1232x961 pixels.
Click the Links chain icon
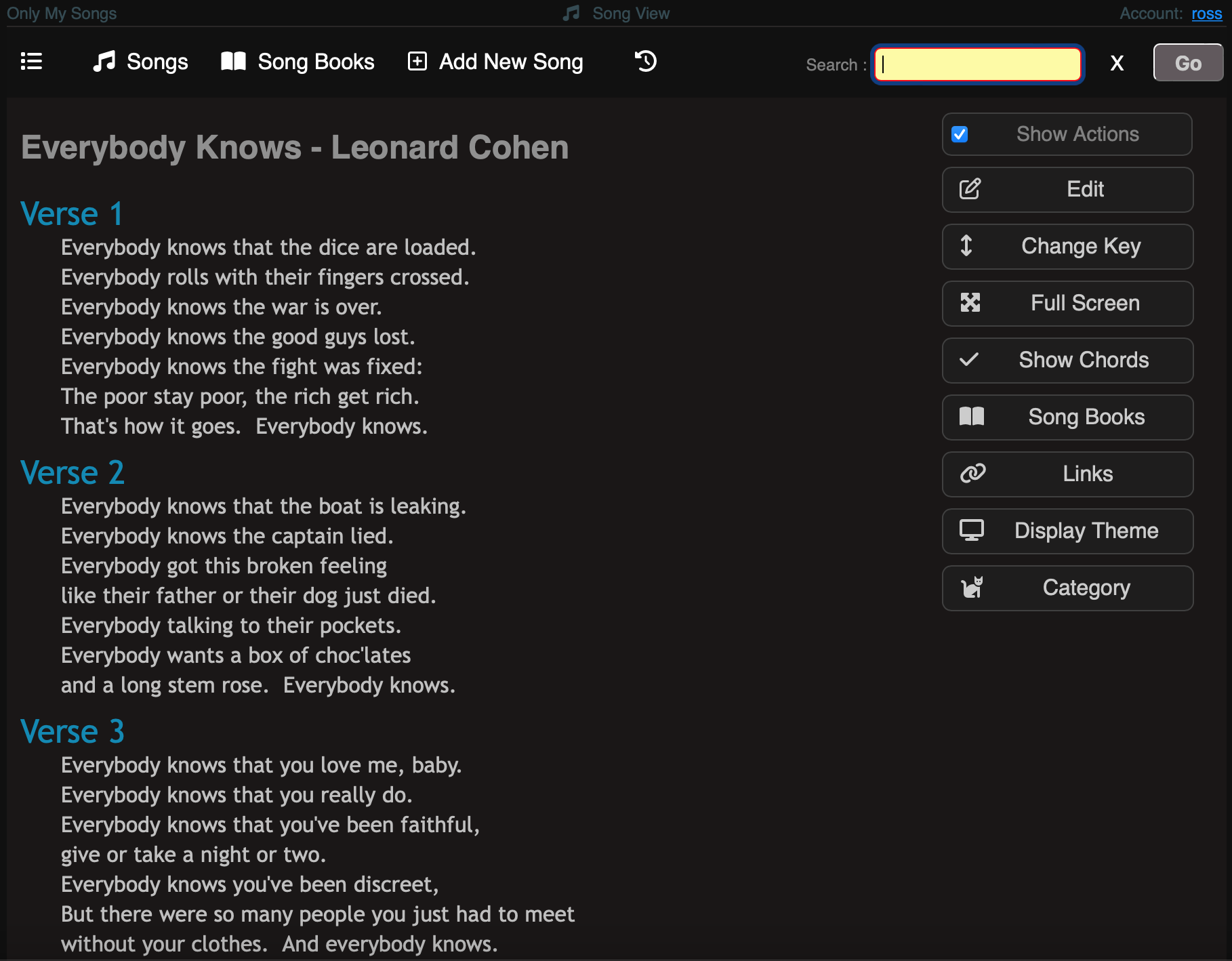972,474
